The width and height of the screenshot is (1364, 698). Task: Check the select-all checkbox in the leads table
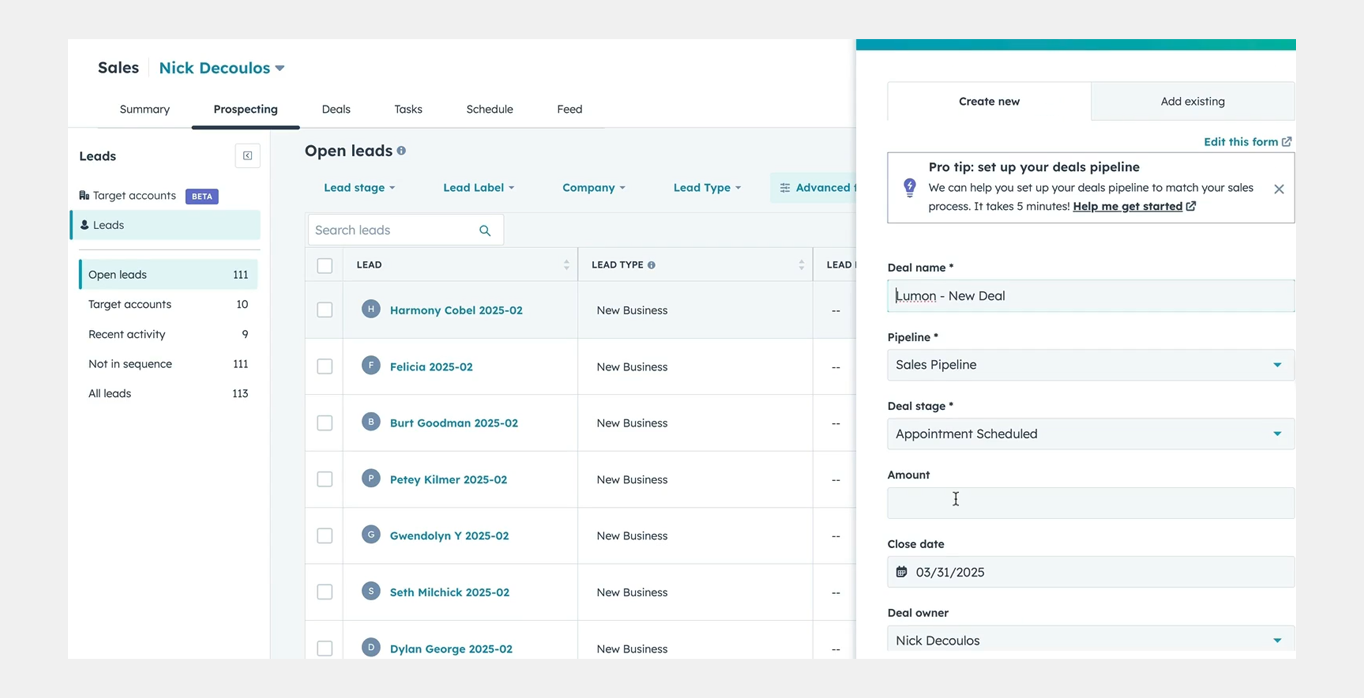324,265
